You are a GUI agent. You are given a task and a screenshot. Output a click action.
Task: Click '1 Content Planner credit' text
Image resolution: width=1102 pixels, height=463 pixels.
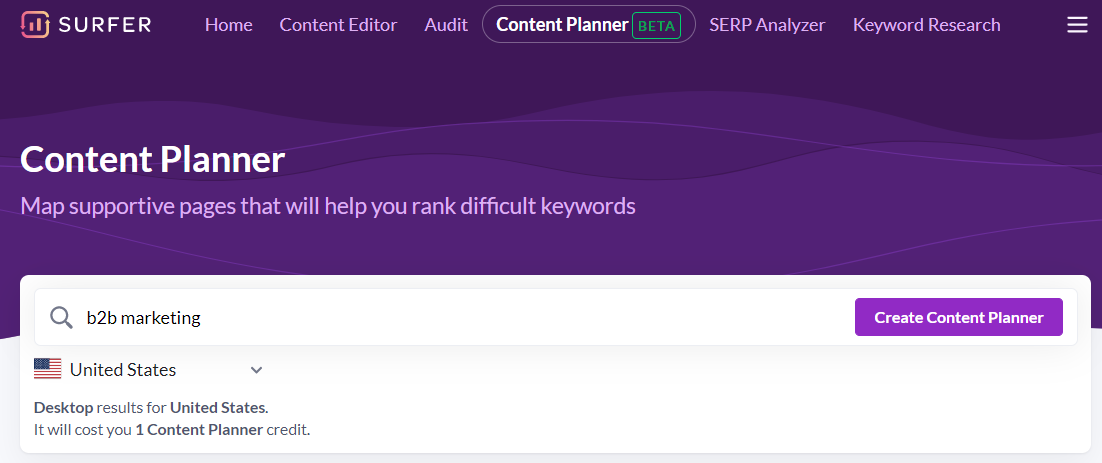[x=222, y=429]
